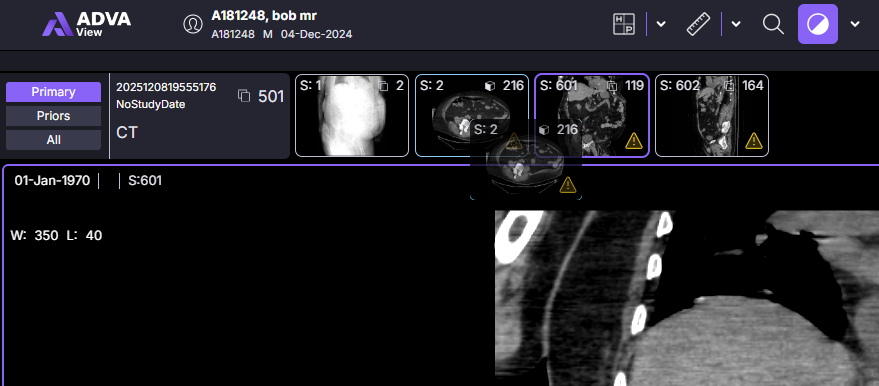Click the 01-Jan-1970 date overlay
Viewport: 879px width, 386px height.
52,181
